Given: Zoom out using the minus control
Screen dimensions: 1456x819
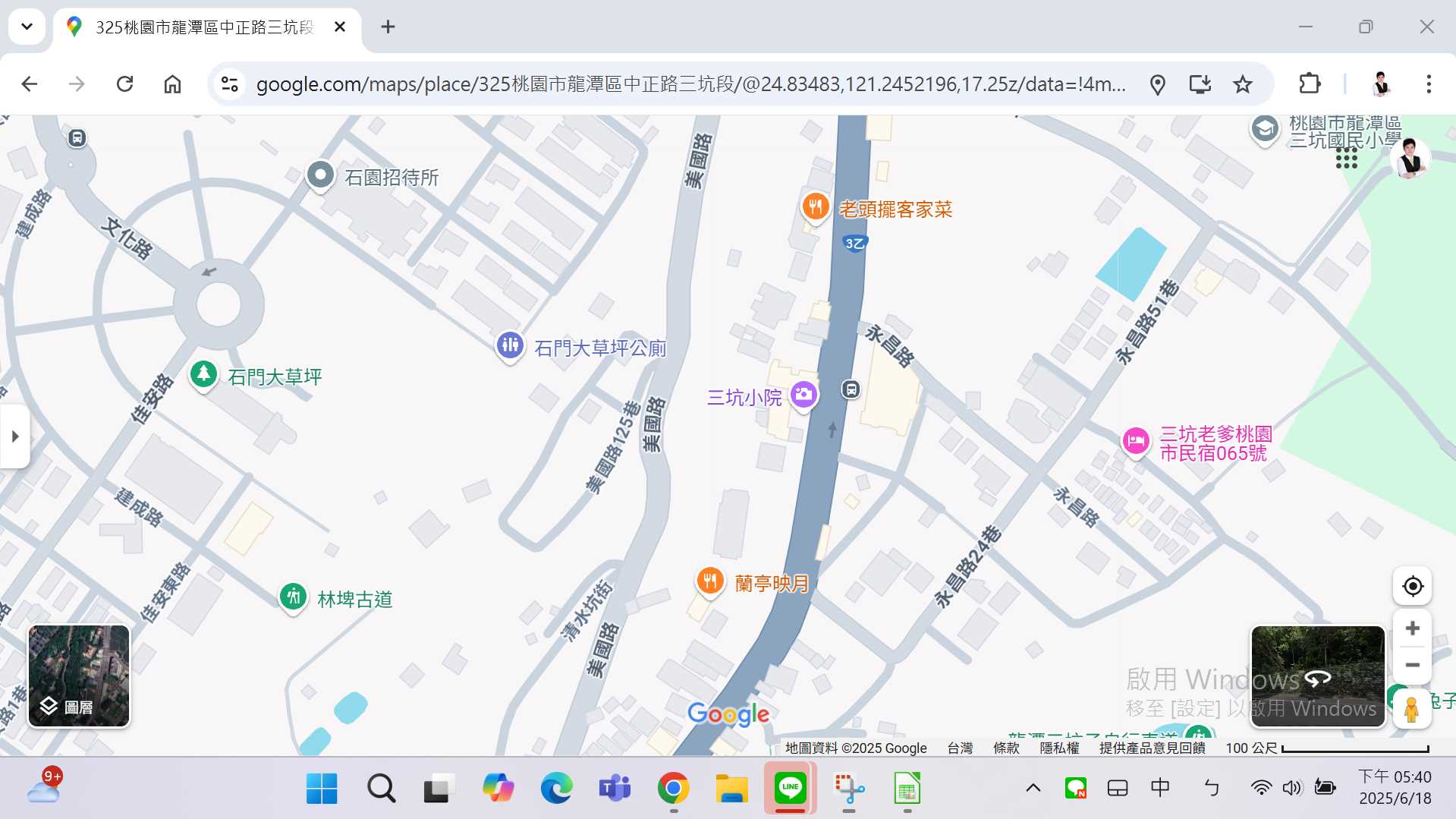Looking at the screenshot, I should pyautogui.click(x=1411, y=665).
